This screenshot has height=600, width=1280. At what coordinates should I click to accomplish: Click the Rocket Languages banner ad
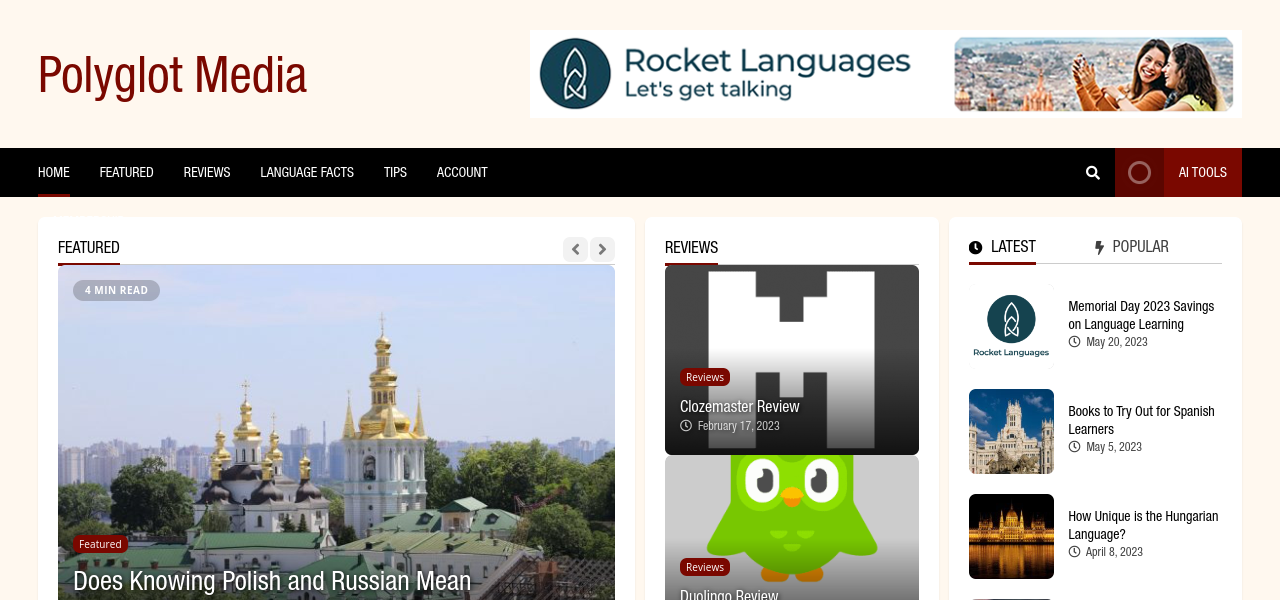[x=885, y=74]
